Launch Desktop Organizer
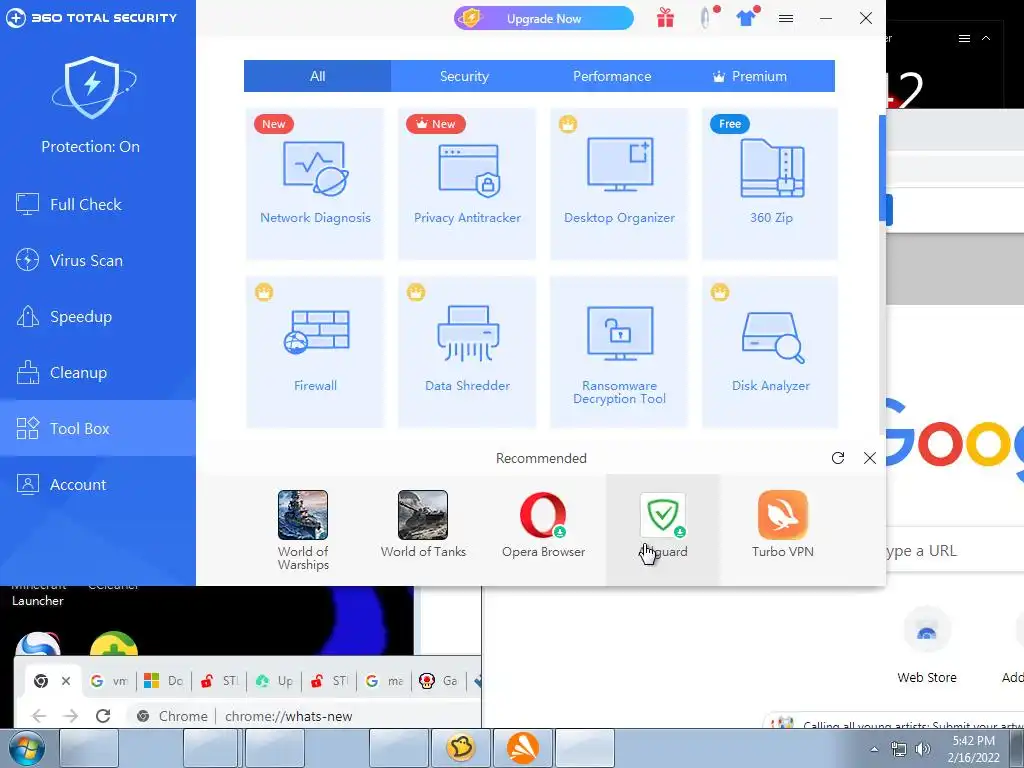The width and height of the screenshot is (1024, 768). [619, 184]
